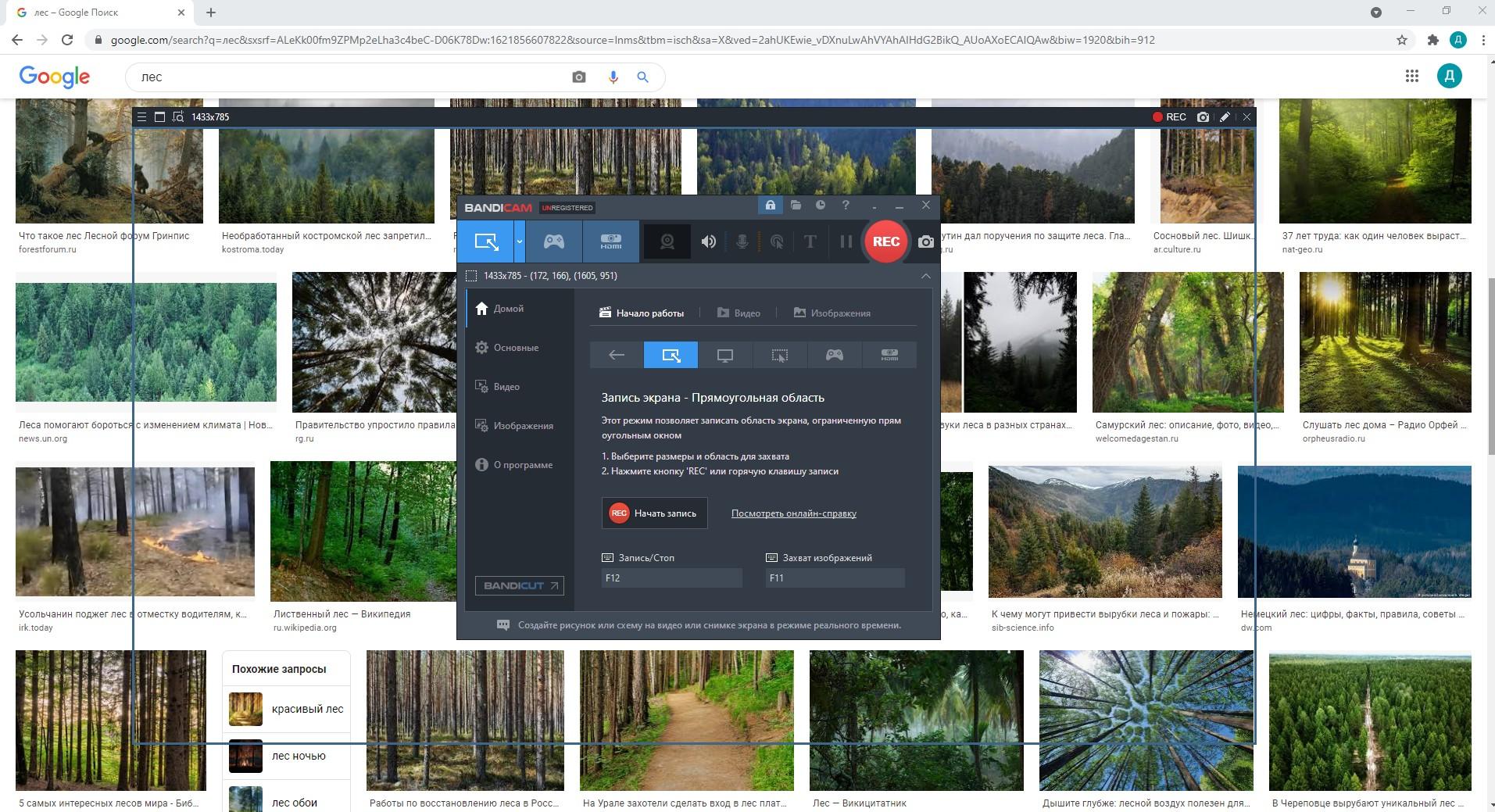
Task: Click the text overlay T icon
Action: click(810, 241)
